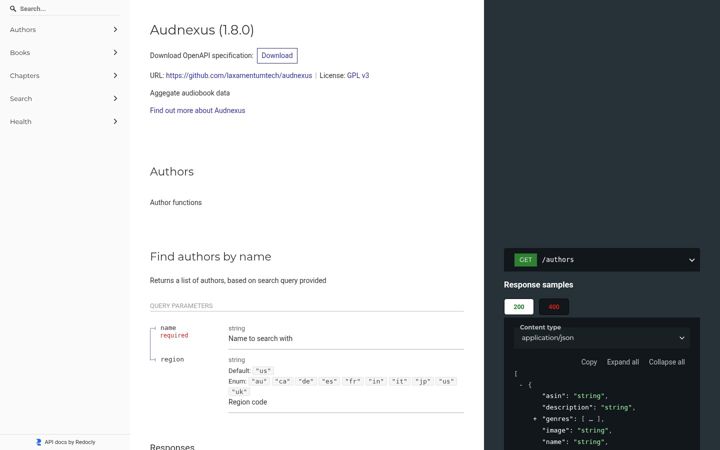Open the Search sidebar section
This screenshot has height=450, width=720.
pyautogui.click(x=65, y=98)
